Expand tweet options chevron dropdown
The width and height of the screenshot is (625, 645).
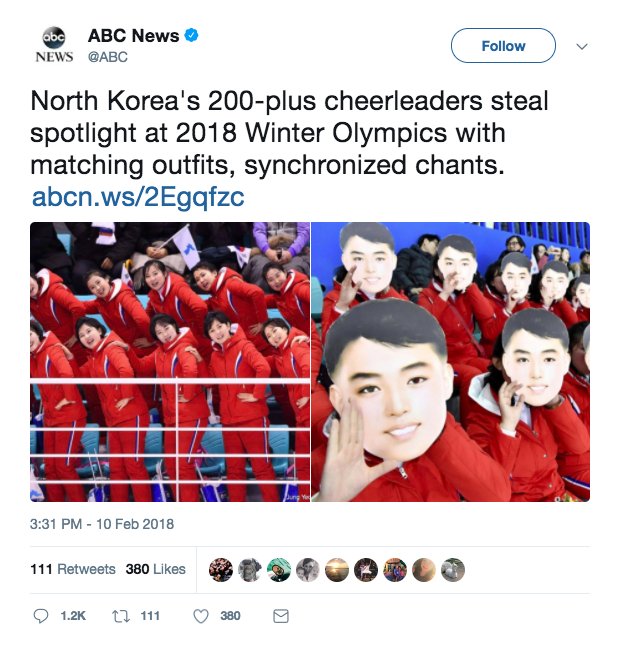pos(582,46)
